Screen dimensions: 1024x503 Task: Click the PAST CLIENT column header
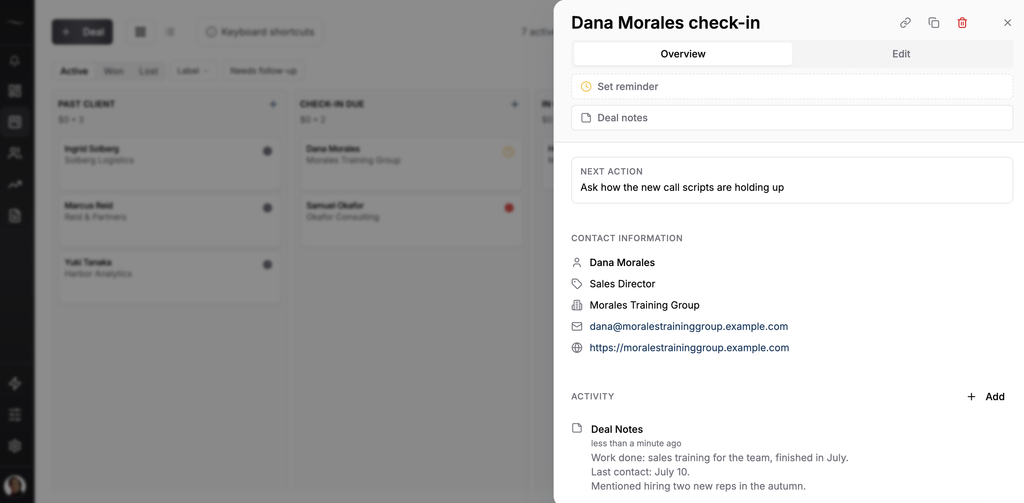[86, 104]
